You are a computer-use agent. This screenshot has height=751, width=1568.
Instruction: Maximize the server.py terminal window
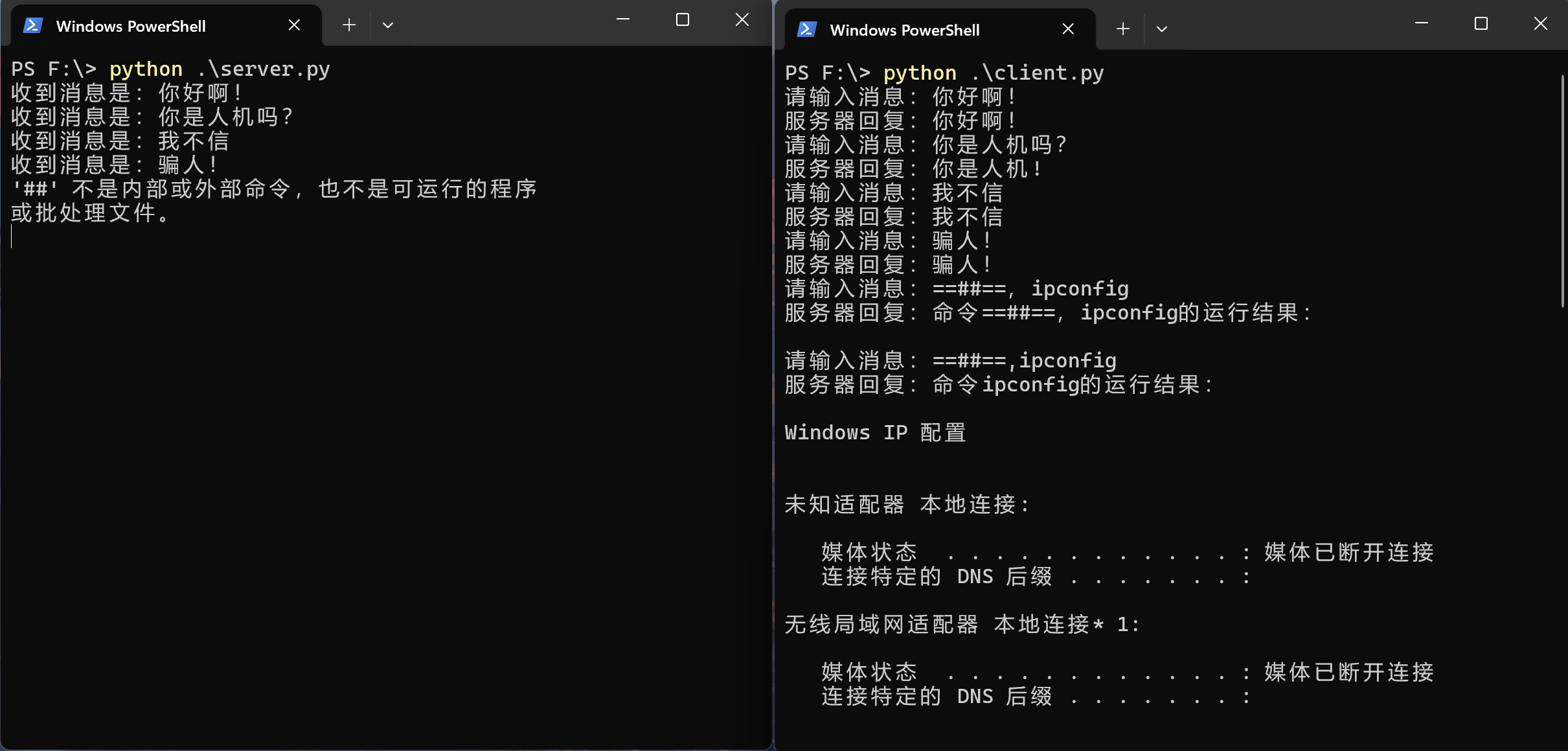pyautogui.click(x=683, y=20)
